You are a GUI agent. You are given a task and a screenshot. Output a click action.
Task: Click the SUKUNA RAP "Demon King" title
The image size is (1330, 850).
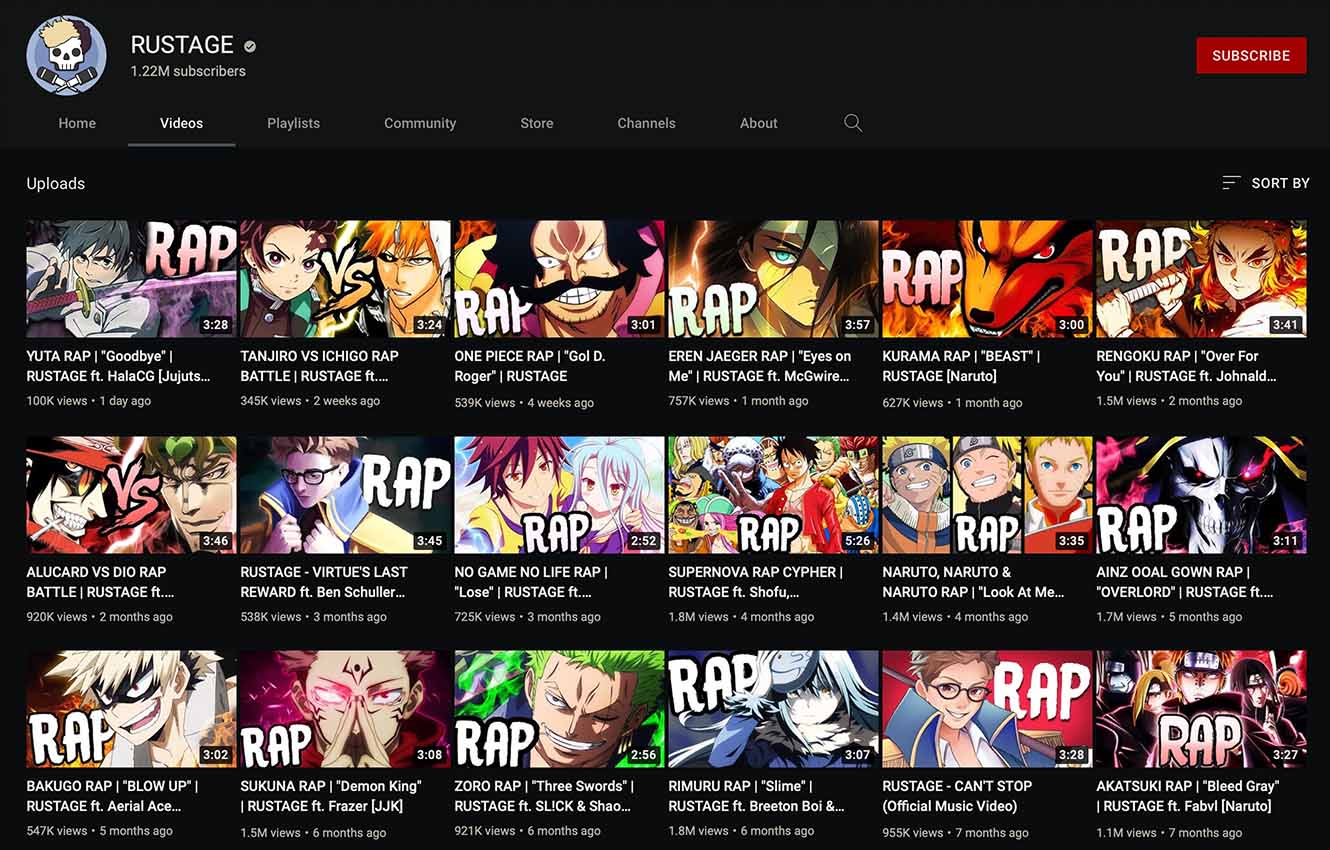331,796
